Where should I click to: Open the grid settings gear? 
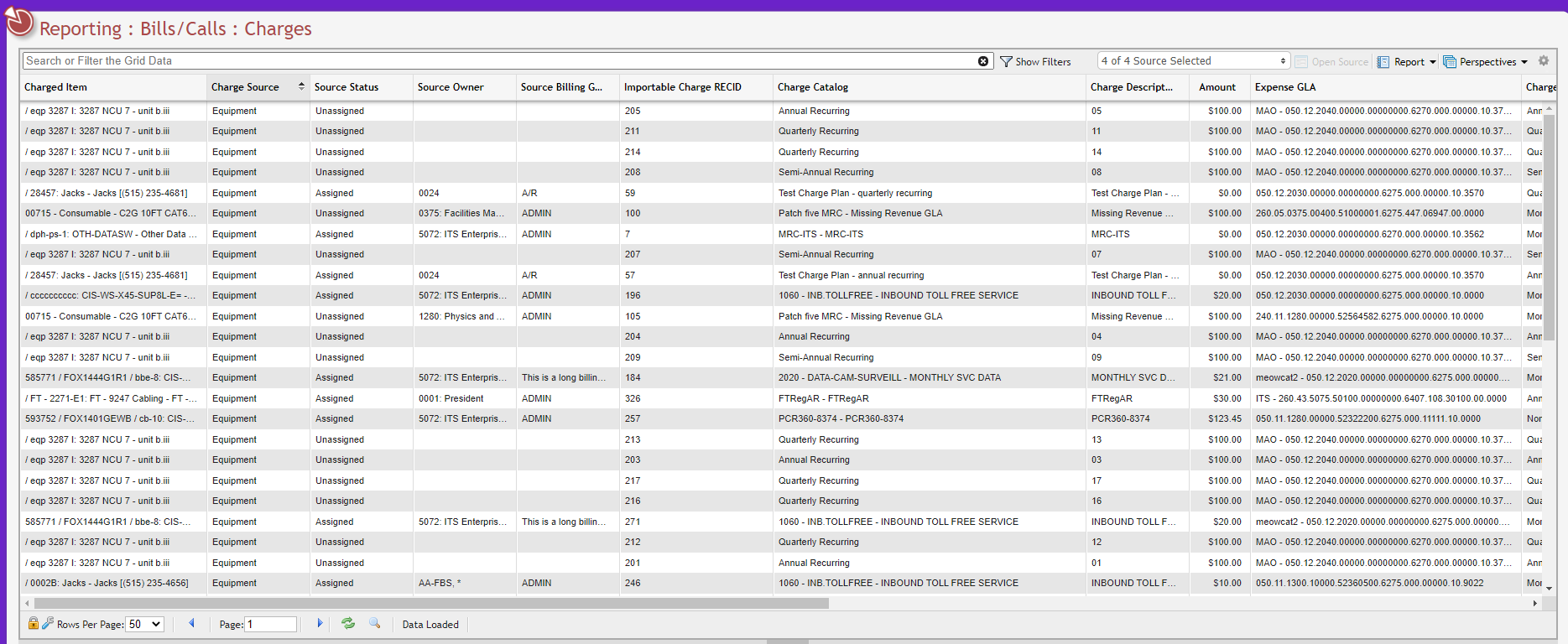point(1544,61)
